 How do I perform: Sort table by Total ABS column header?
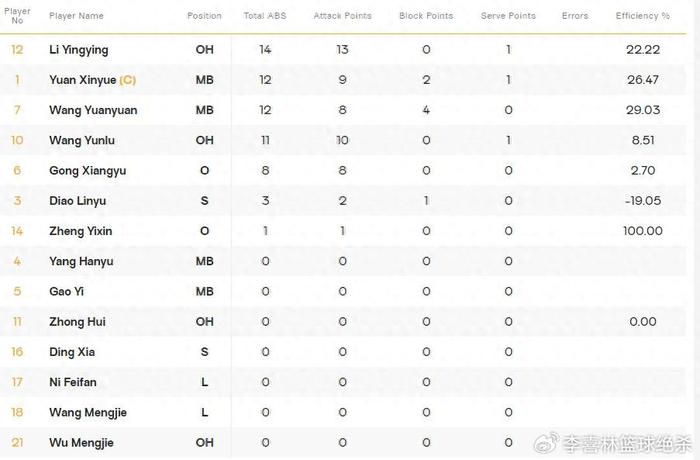(265, 16)
